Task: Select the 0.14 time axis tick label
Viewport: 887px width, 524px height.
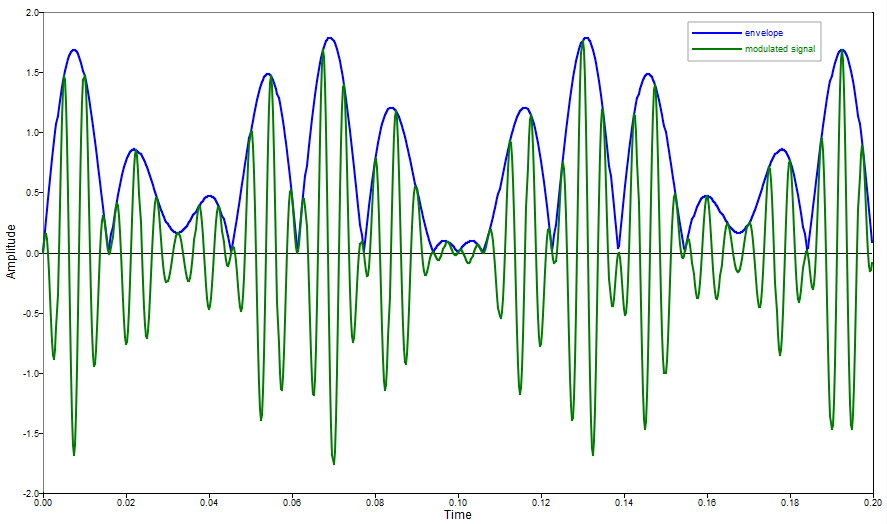Action: pos(623,502)
